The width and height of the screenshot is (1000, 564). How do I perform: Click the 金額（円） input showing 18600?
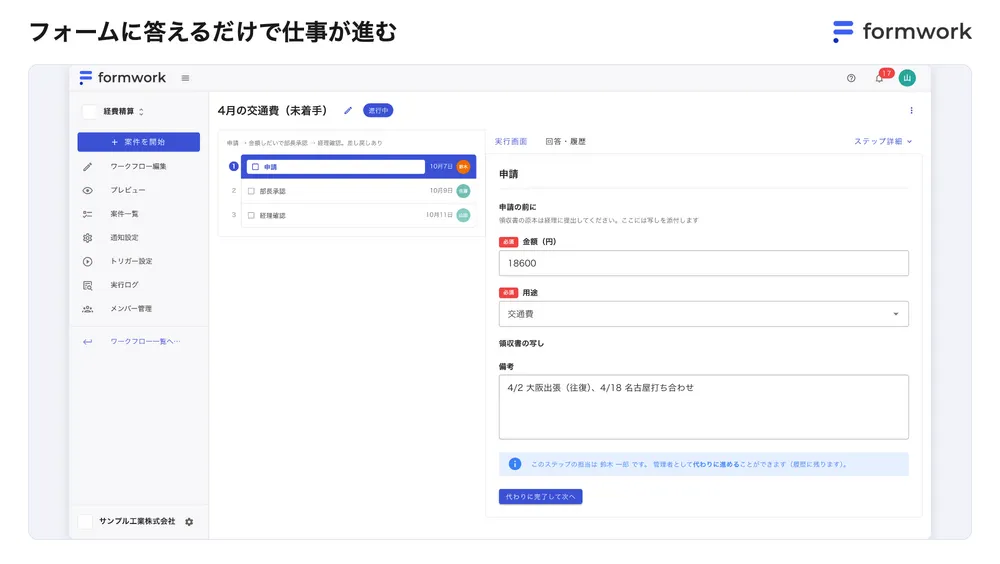703,263
